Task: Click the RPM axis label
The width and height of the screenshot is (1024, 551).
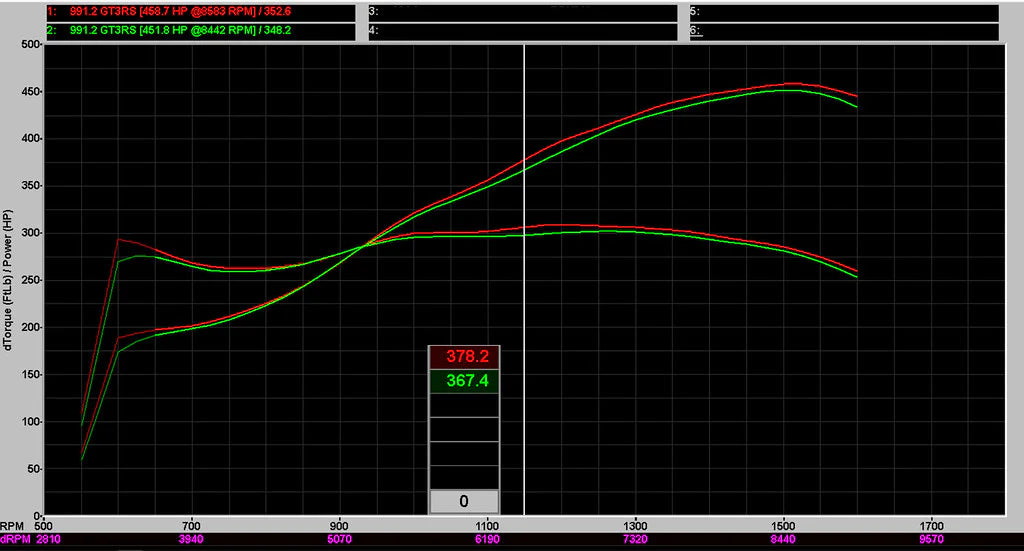Action: pos(12,524)
